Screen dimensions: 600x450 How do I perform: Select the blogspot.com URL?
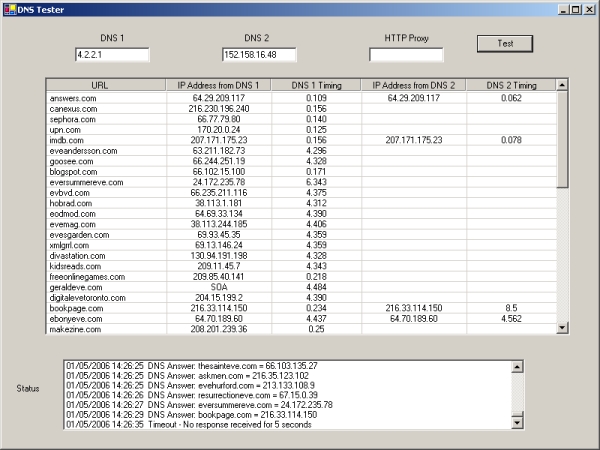73,172
